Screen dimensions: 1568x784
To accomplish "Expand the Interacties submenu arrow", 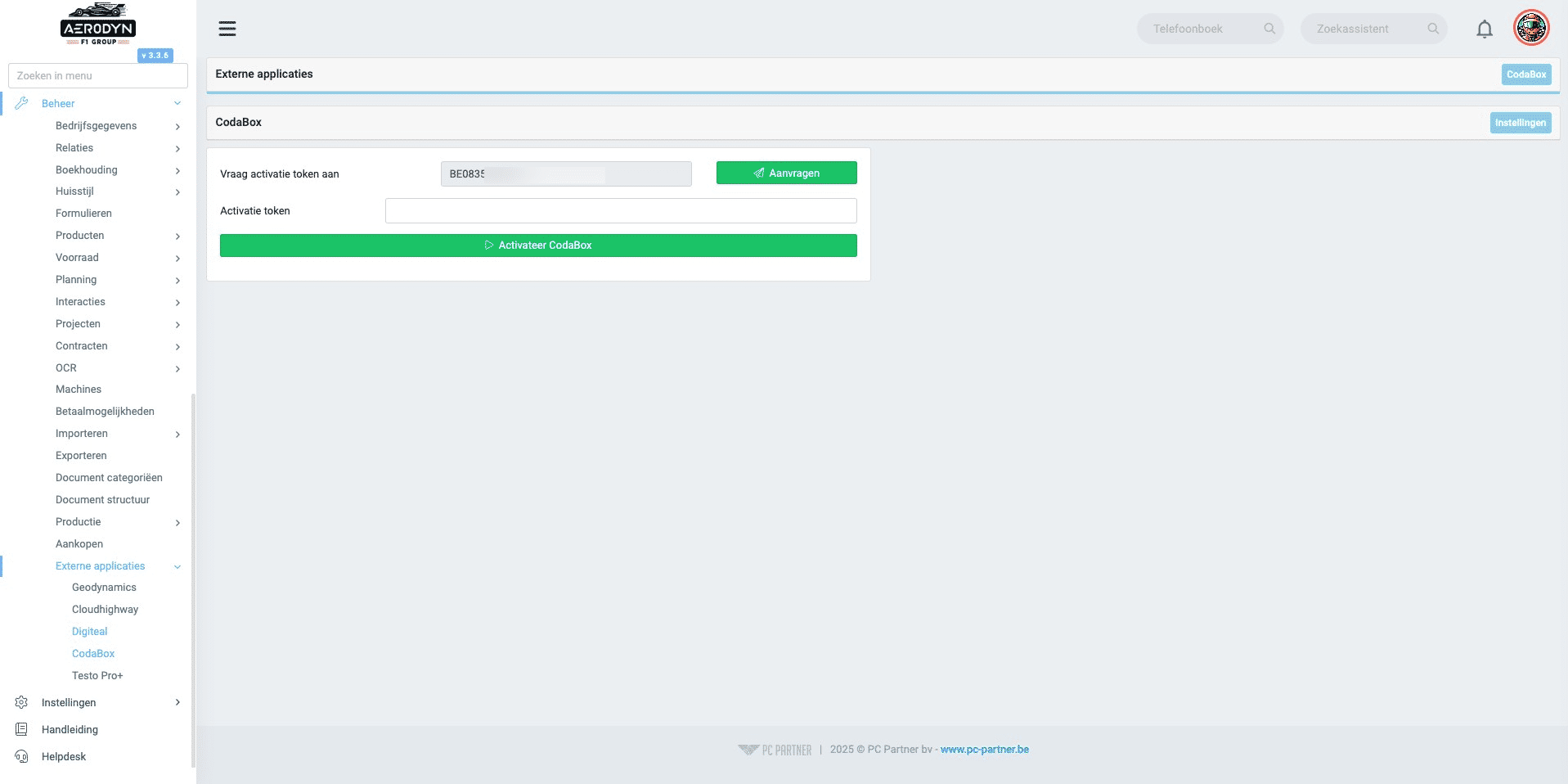I will point(177,302).
